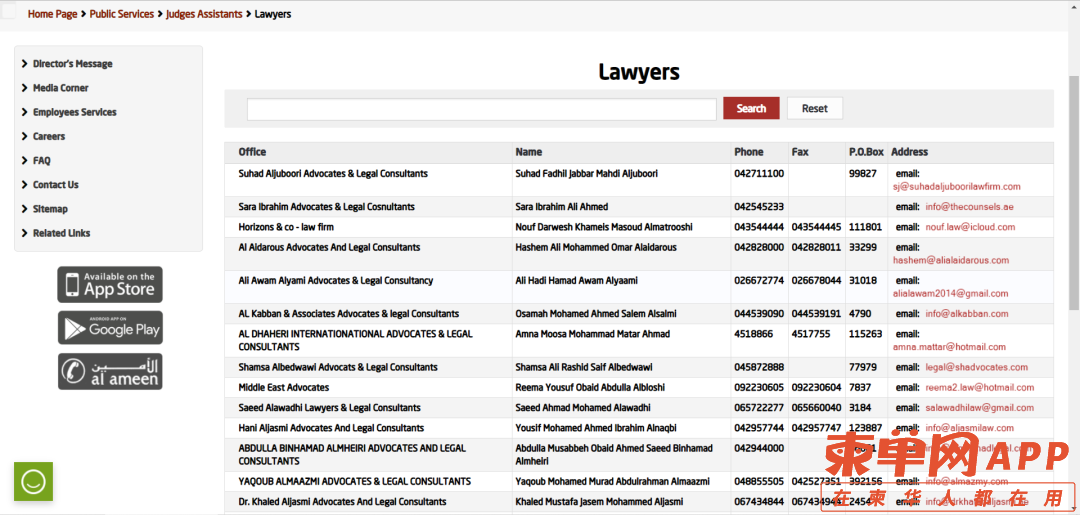The width and height of the screenshot is (1080, 515).
Task: Open Careers in the sidebar
Action: [x=49, y=136]
